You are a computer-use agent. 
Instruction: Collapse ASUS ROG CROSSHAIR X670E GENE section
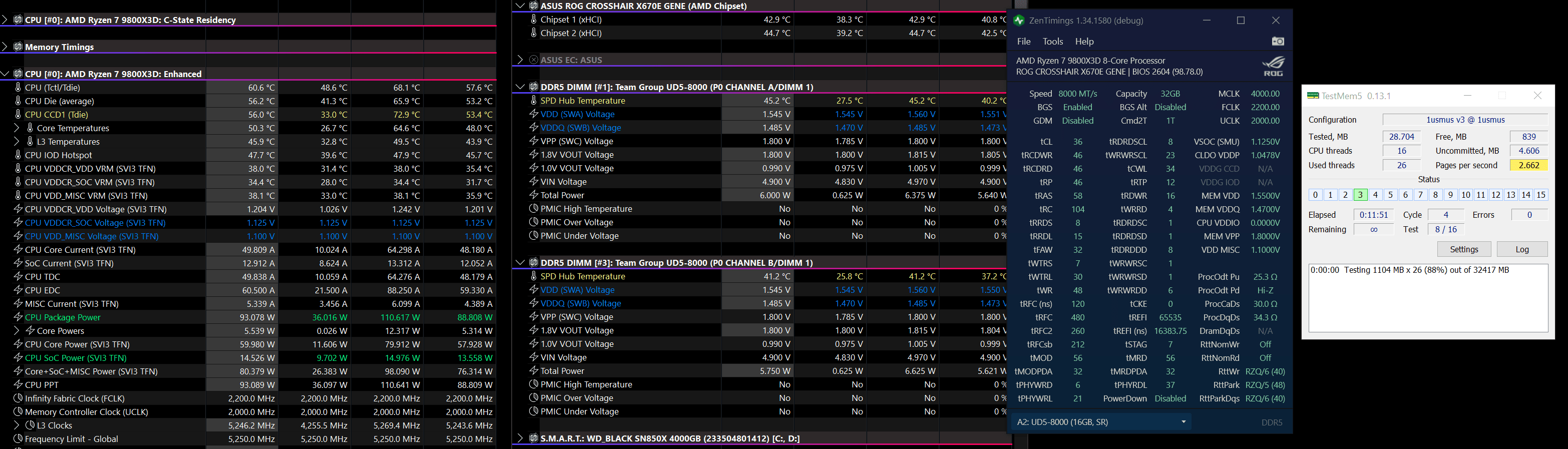[520, 6]
